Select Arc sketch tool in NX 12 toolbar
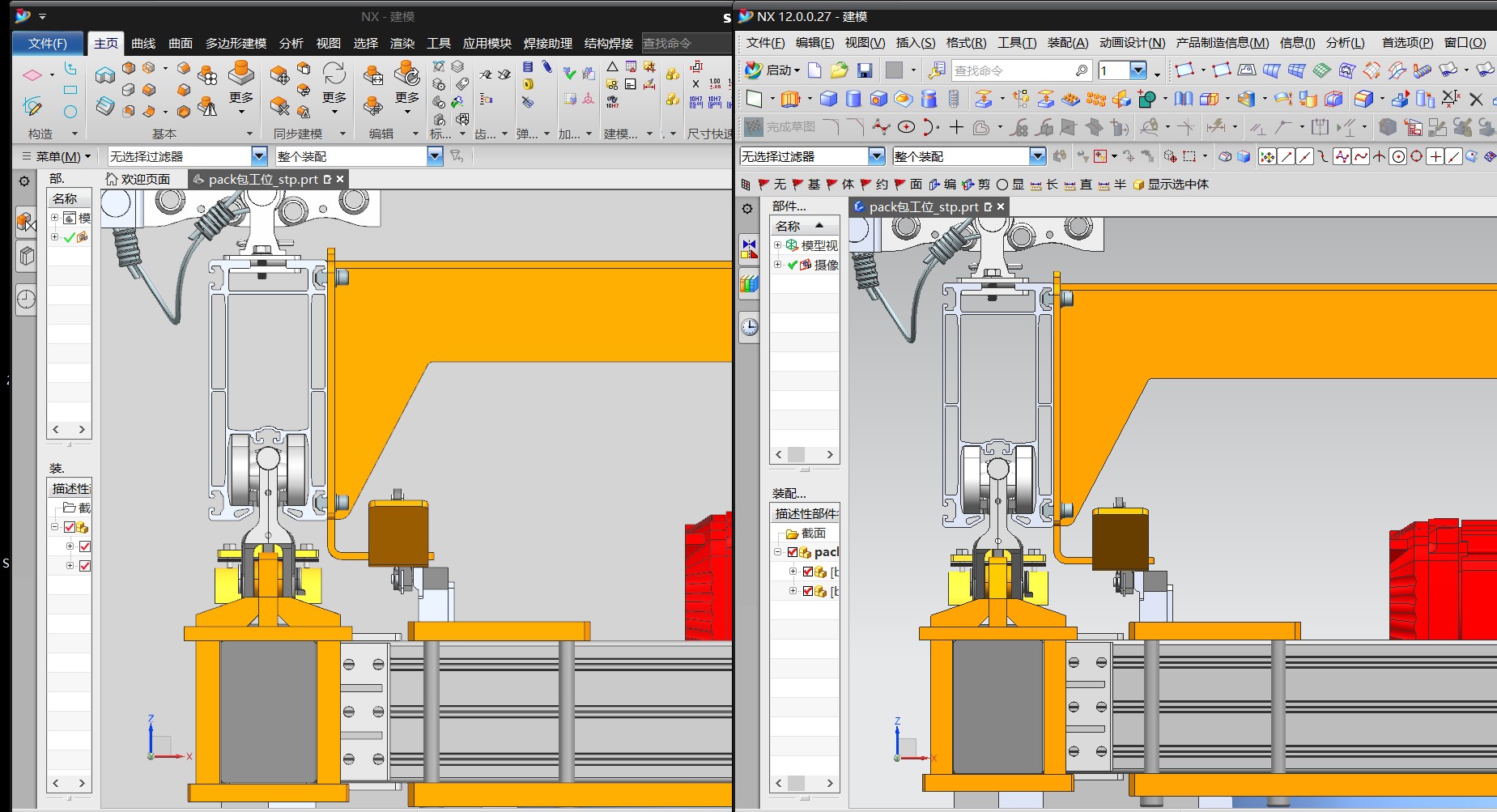The height and width of the screenshot is (812, 1497). click(x=929, y=127)
